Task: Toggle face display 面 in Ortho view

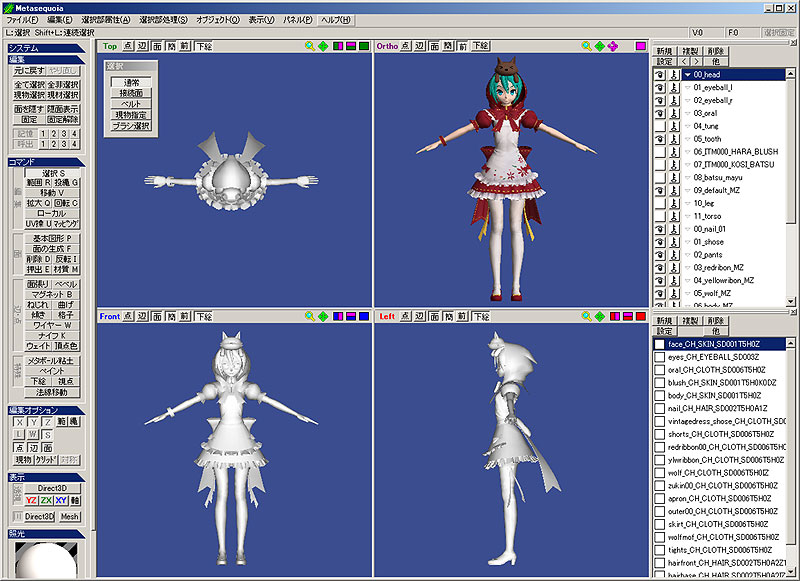Action: click(x=434, y=46)
